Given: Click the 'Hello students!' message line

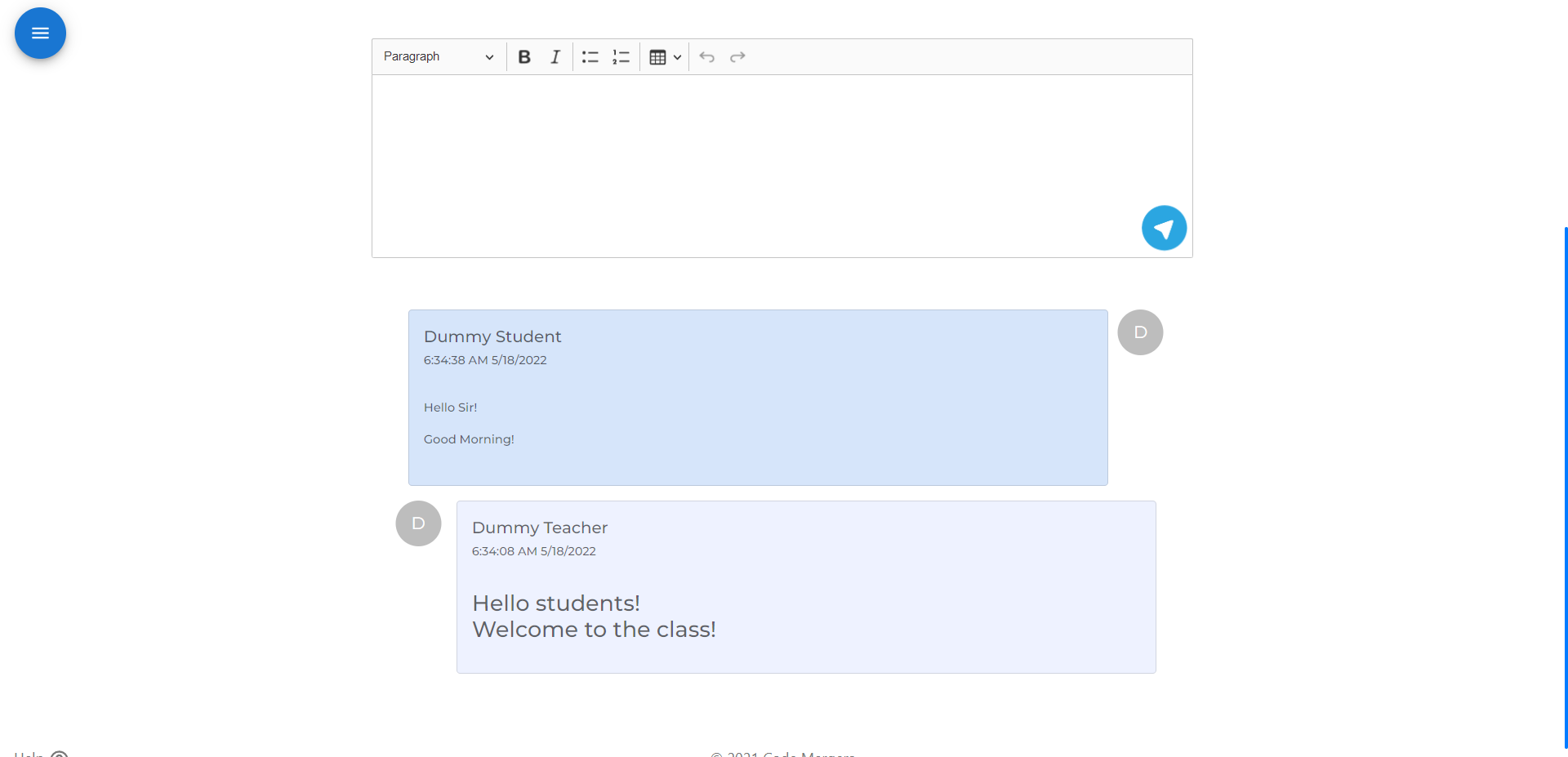Looking at the screenshot, I should point(556,603).
